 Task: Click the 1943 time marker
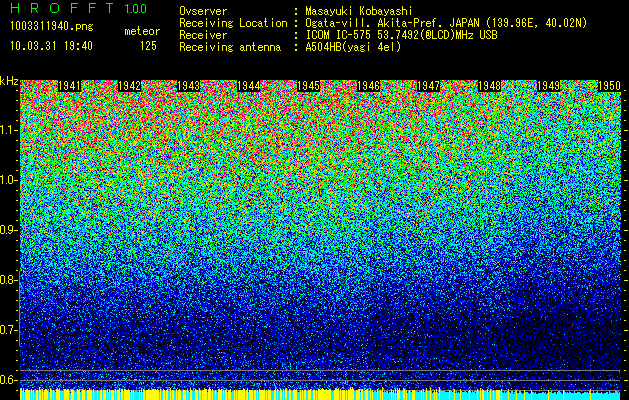coord(189,86)
